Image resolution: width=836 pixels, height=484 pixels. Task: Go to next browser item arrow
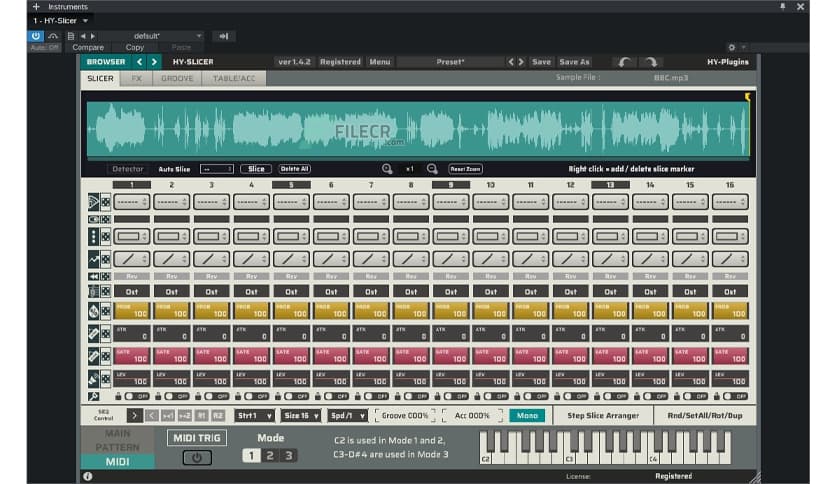coord(154,62)
